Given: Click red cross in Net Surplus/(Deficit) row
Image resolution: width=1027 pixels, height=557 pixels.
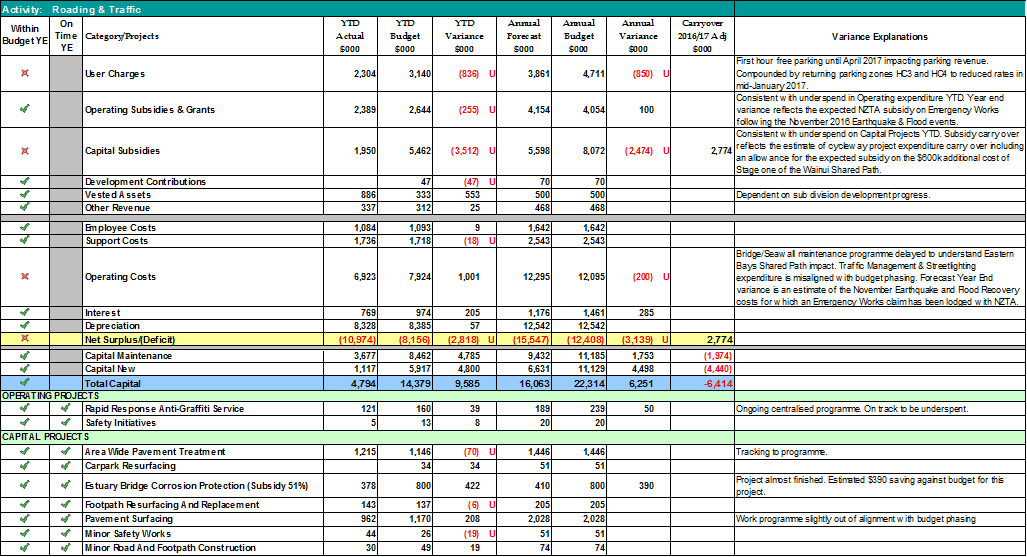Looking at the screenshot, I should (x=24, y=340).
